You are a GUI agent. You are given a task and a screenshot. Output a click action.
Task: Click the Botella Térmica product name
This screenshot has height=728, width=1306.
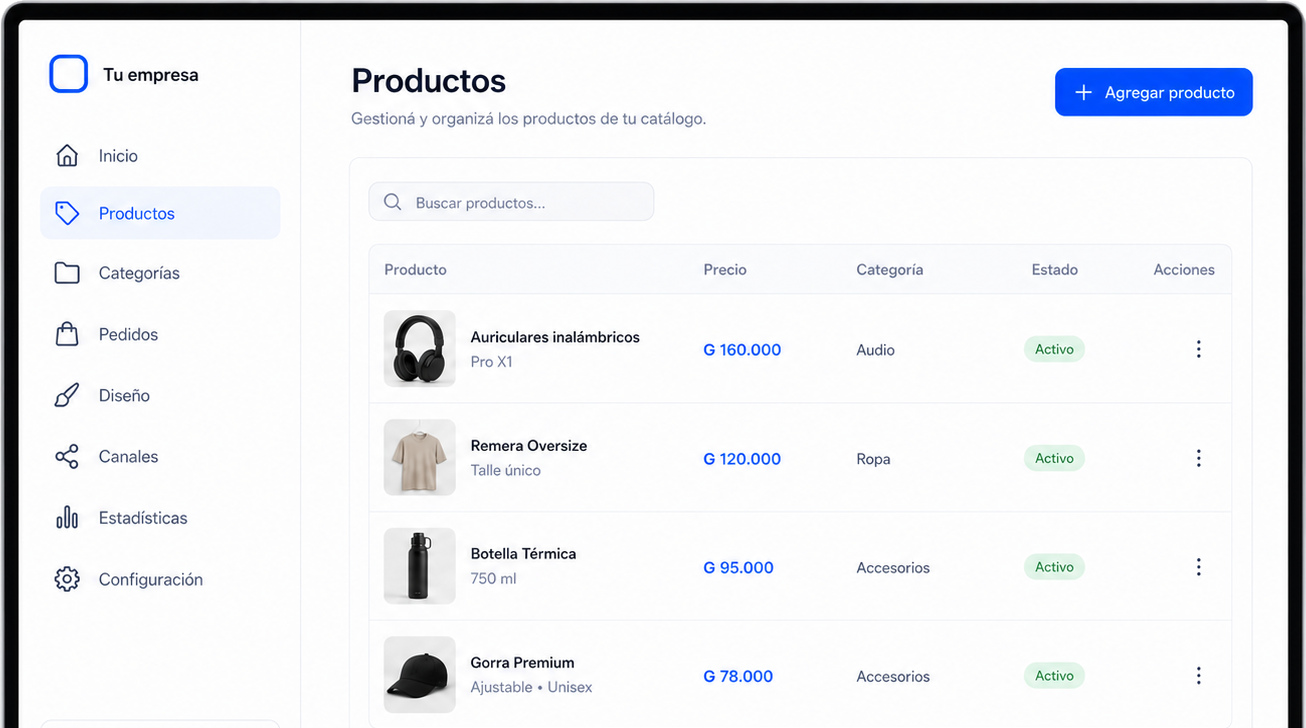click(523, 553)
